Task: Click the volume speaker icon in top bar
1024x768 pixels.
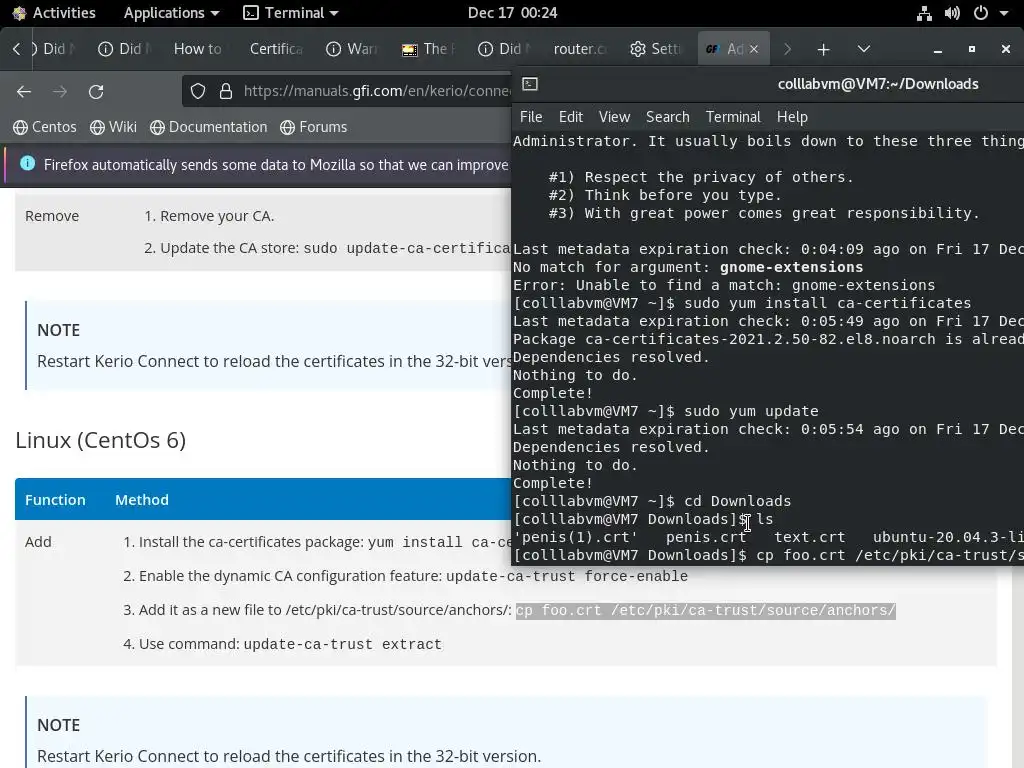Action: [x=952, y=13]
